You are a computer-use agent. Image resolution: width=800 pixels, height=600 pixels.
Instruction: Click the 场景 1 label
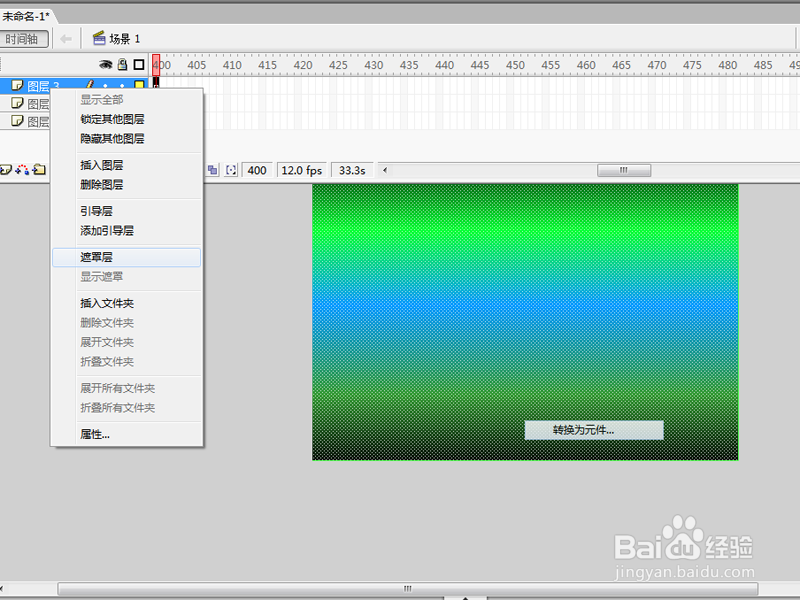coord(125,39)
